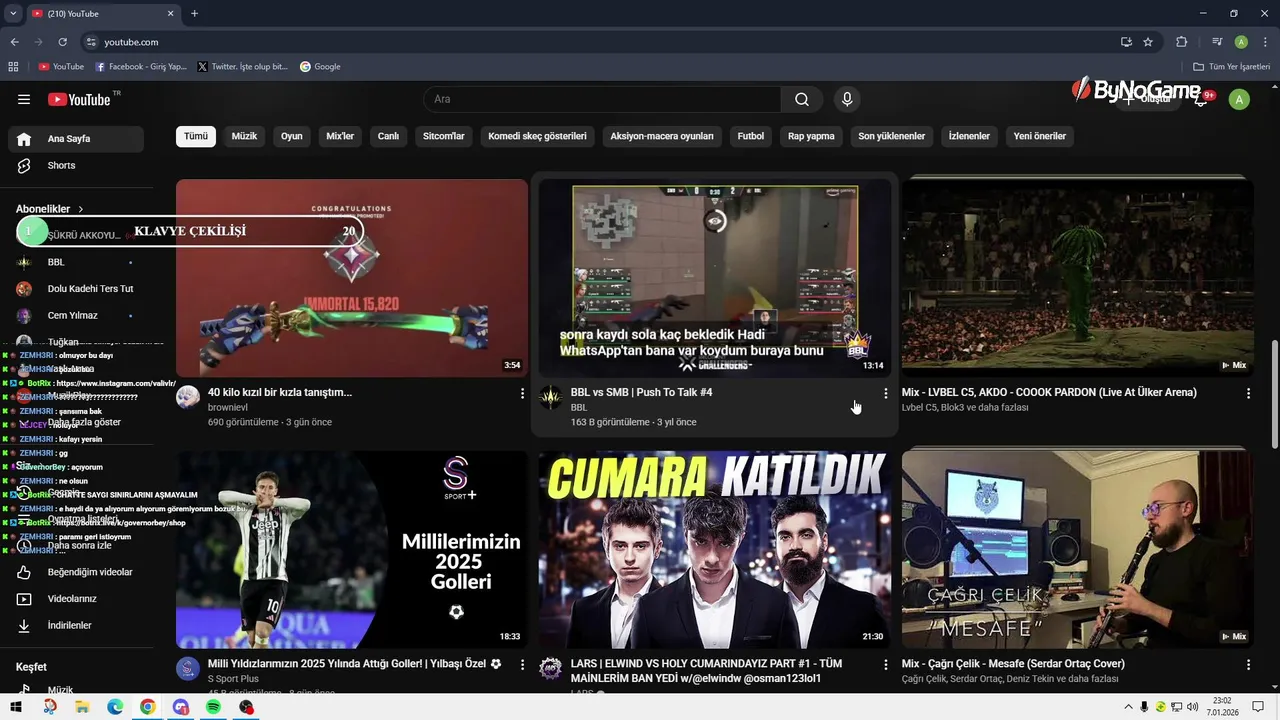This screenshot has height=720, width=1280.
Task: Open Windows Start menu
Action: click(16, 707)
